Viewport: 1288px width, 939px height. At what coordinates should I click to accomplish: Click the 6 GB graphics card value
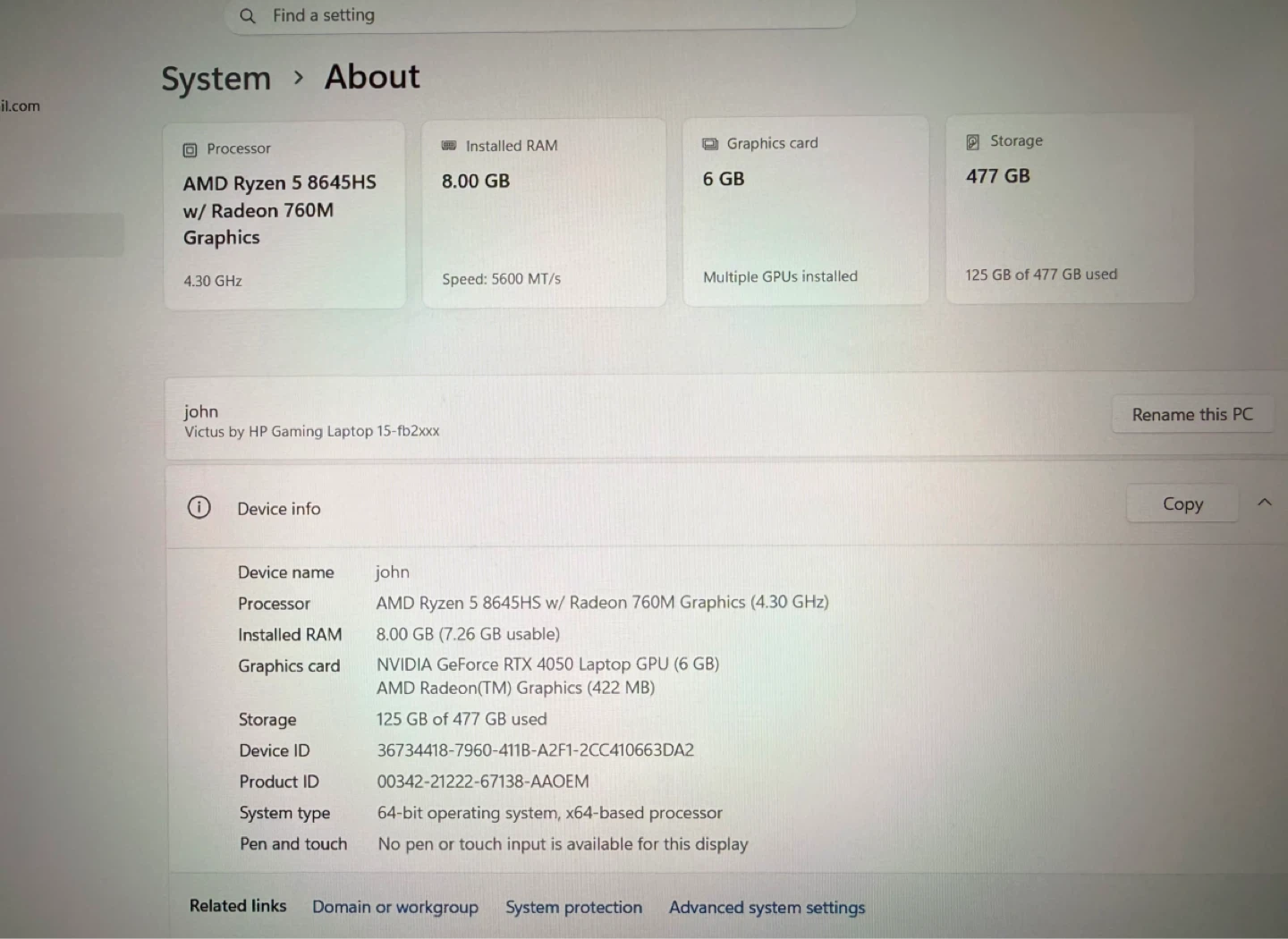click(724, 179)
